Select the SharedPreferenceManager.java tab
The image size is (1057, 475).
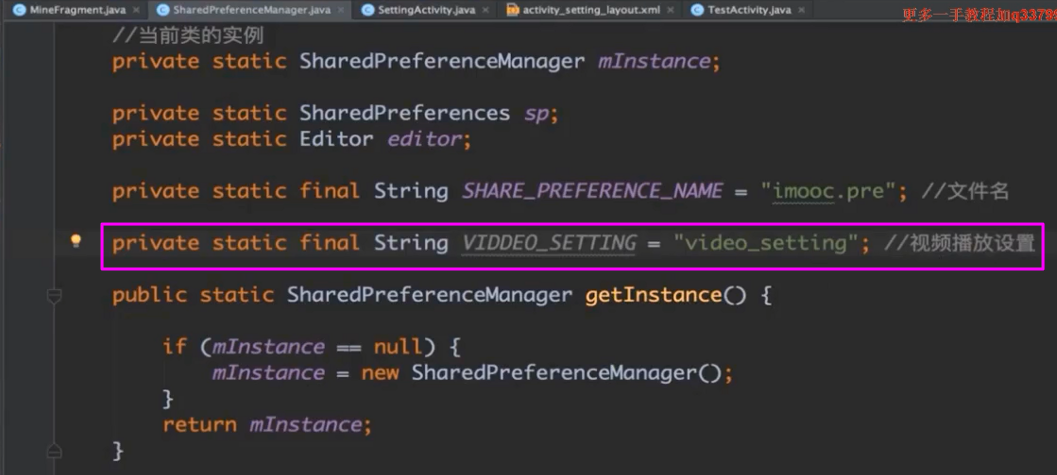click(x=251, y=10)
